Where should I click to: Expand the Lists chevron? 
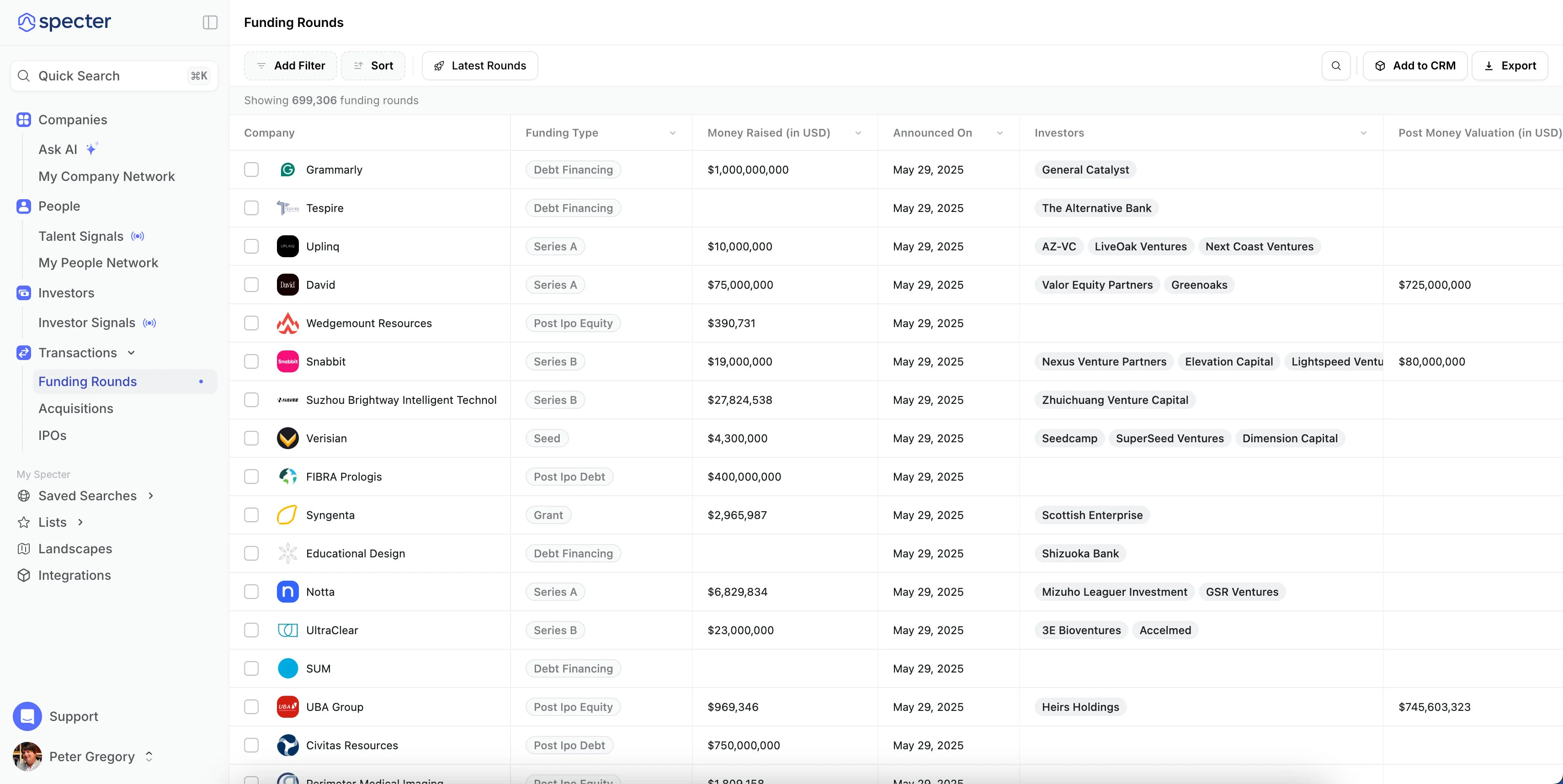click(80, 522)
